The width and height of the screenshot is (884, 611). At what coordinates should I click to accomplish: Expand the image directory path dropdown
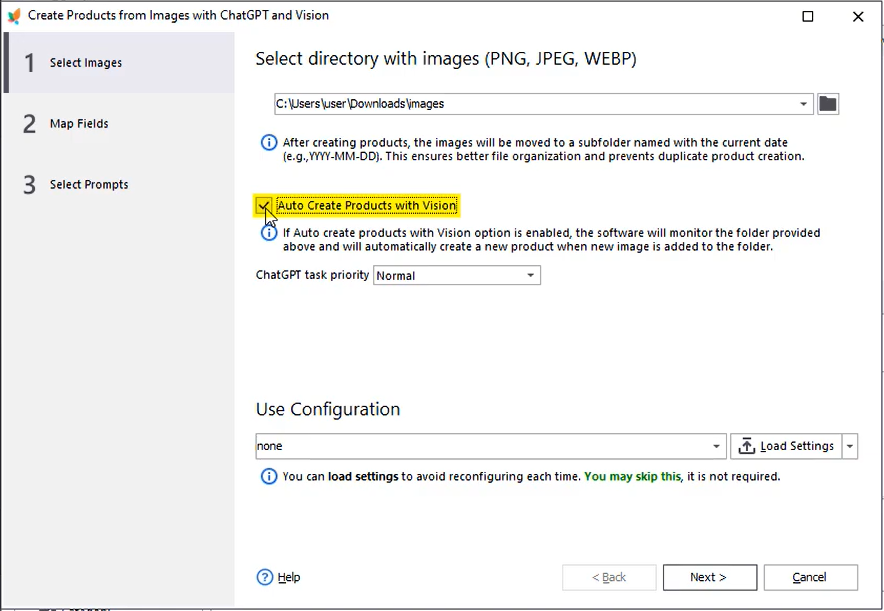click(x=804, y=104)
